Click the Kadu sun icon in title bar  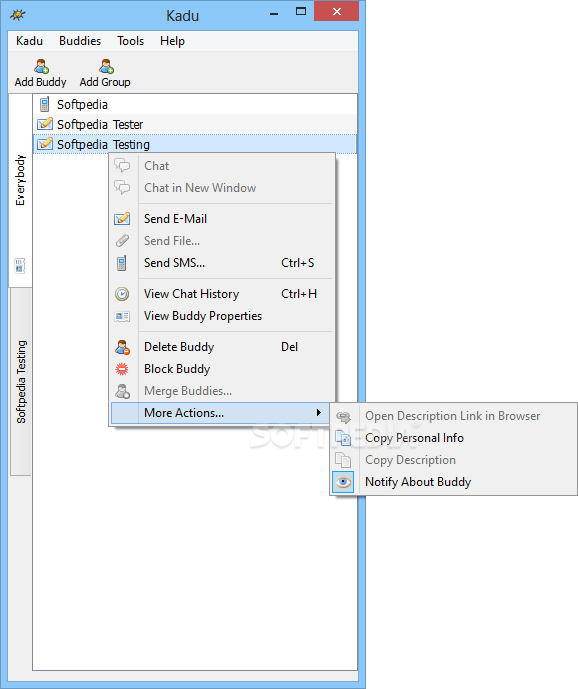(18, 15)
